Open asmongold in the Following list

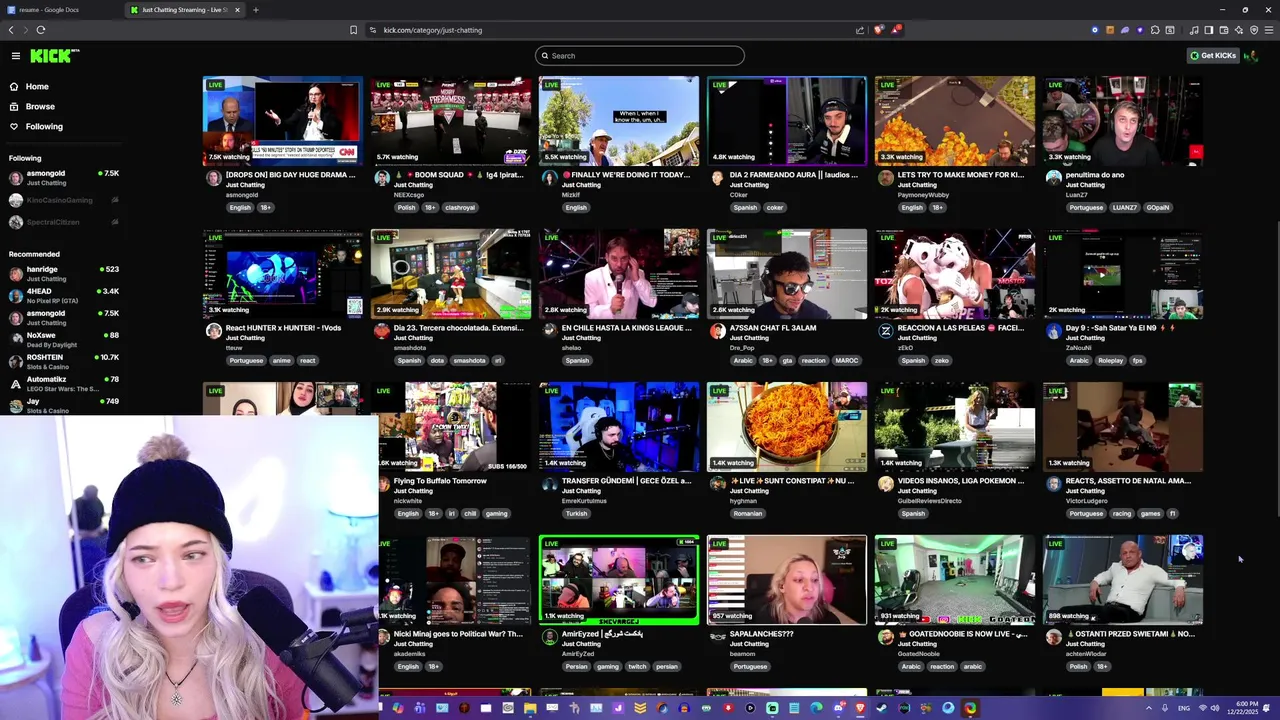click(x=64, y=178)
